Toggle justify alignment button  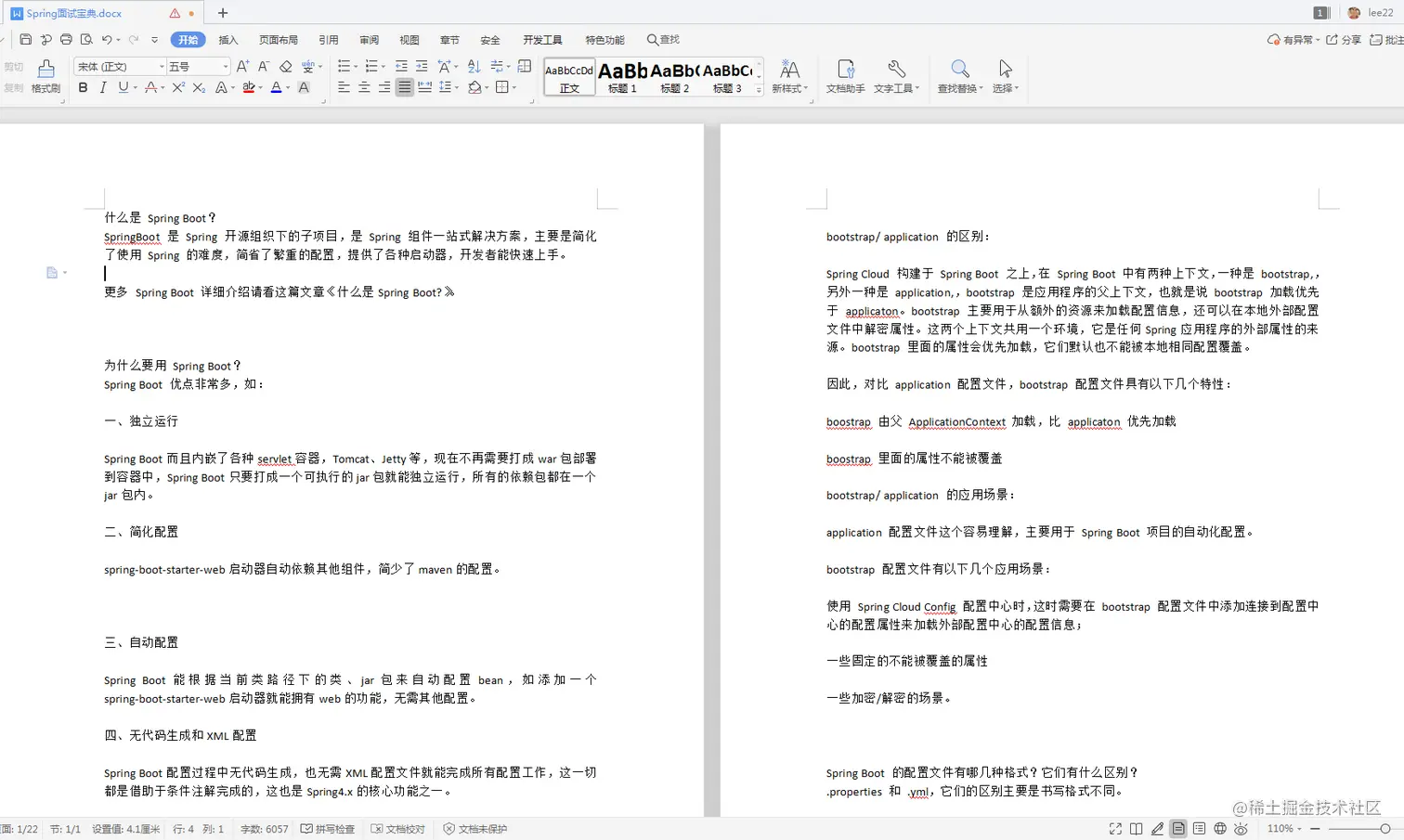[x=404, y=87]
